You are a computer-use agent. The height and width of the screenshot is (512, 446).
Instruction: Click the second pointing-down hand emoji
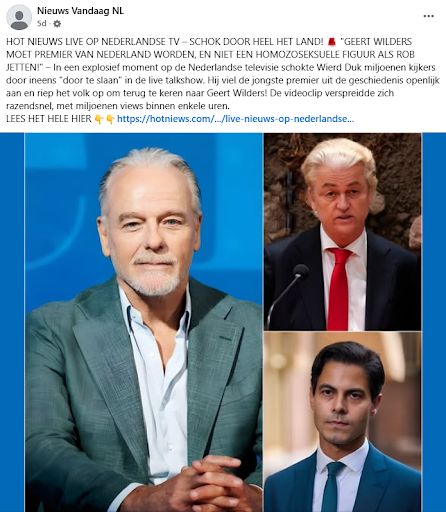click(x=111, y=119)
